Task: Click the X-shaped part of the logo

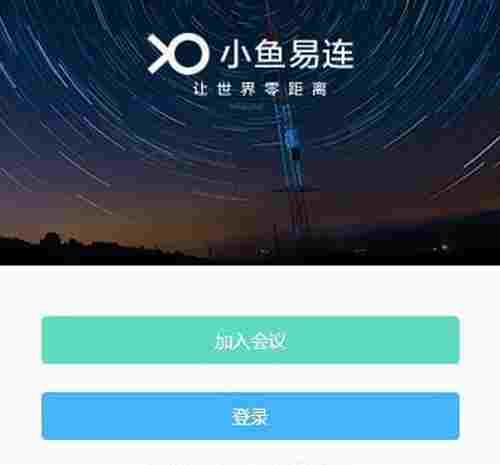Action: 158,54
